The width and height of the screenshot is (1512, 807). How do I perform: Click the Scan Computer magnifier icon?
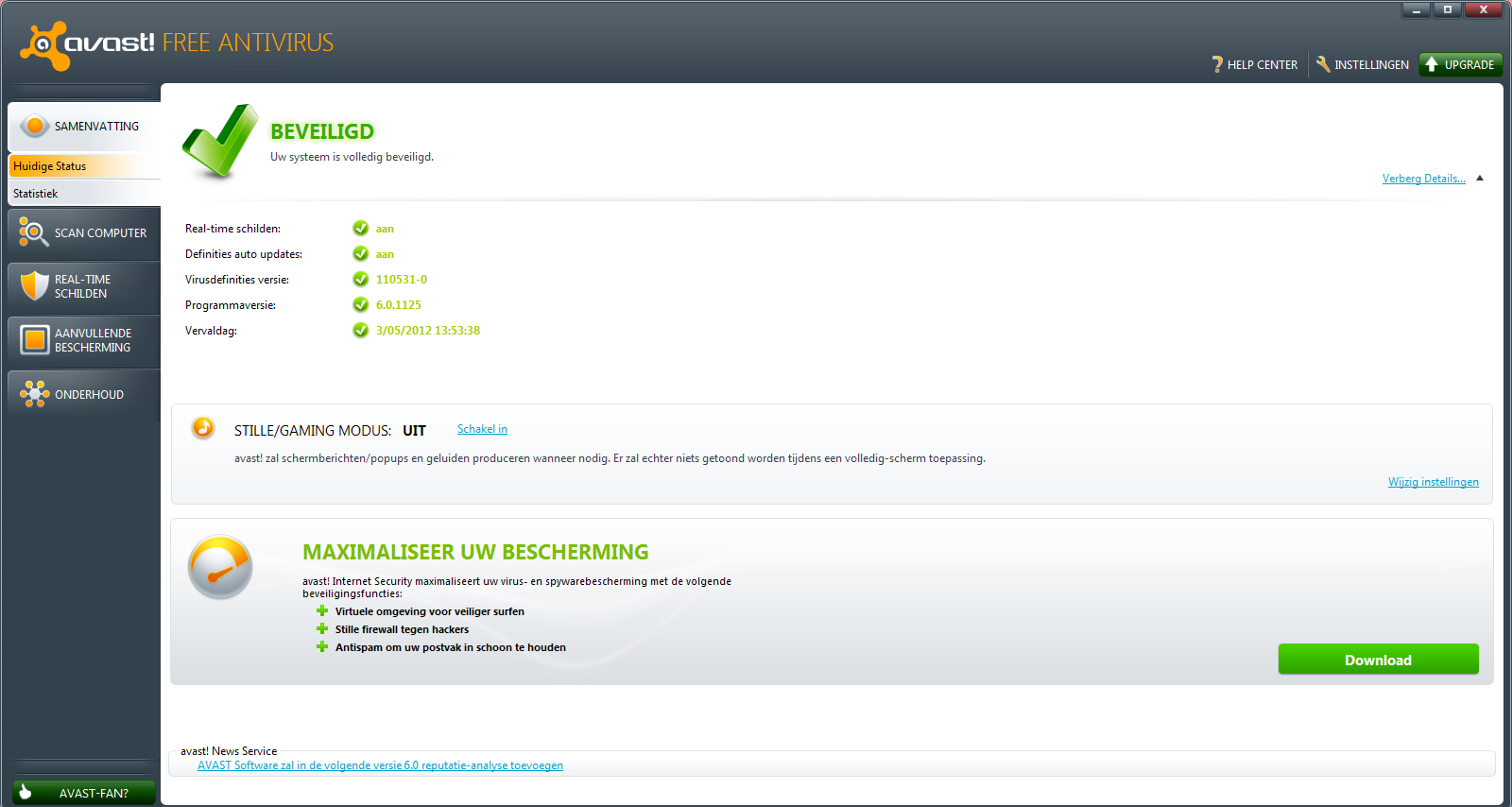click(x=34, y=232)
